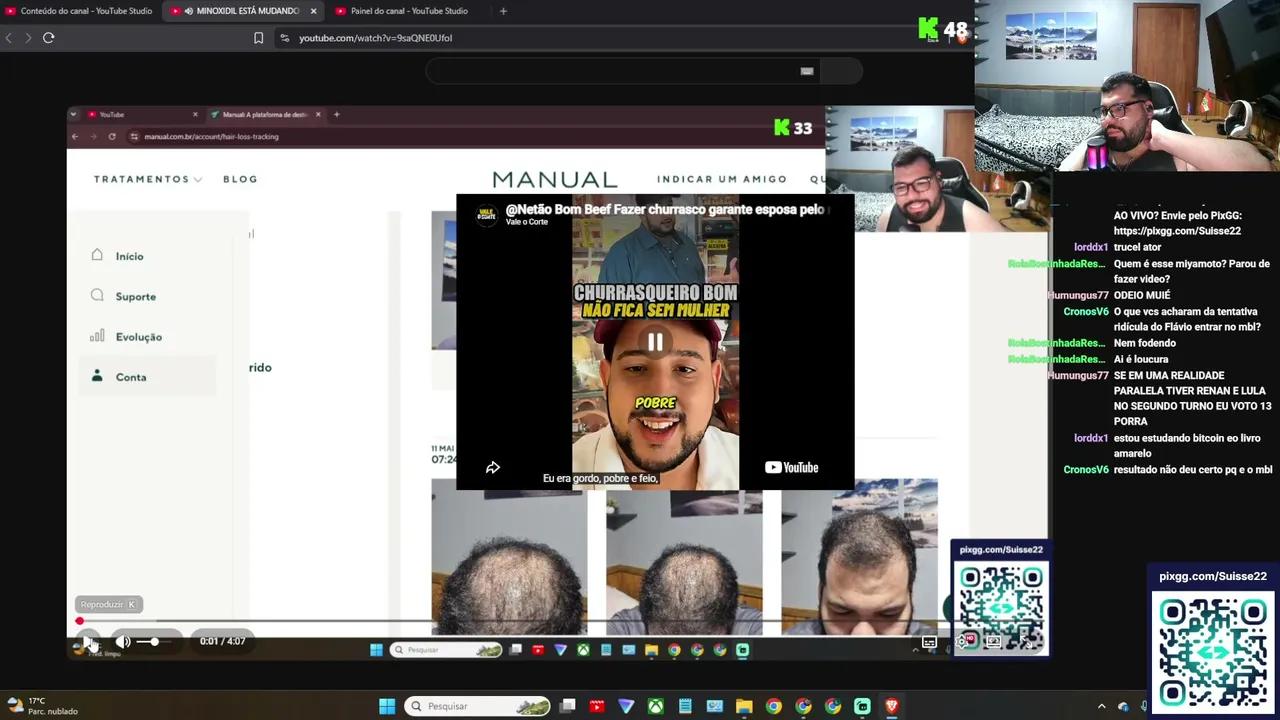Screen dimensions: 1280x720
Task: Open the YouTube logo link in embedded video
Action: tap(791, 467)
